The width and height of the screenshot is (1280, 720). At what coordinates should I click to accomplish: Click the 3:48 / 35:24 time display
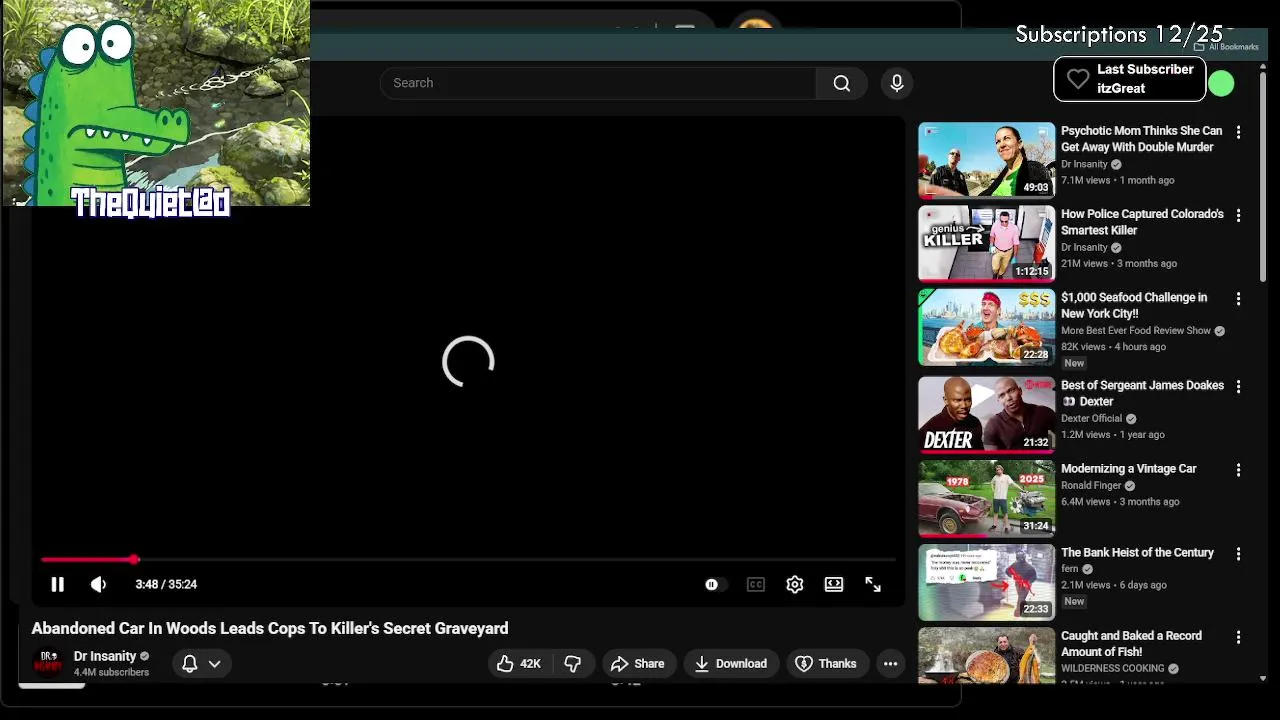[166, 584]
